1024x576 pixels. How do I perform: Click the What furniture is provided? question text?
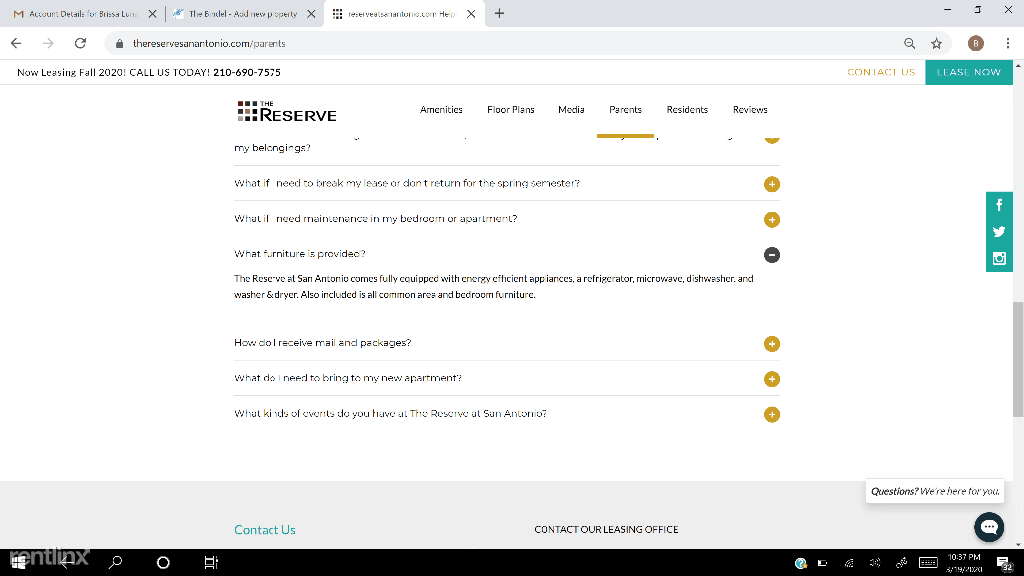(300, 254)
